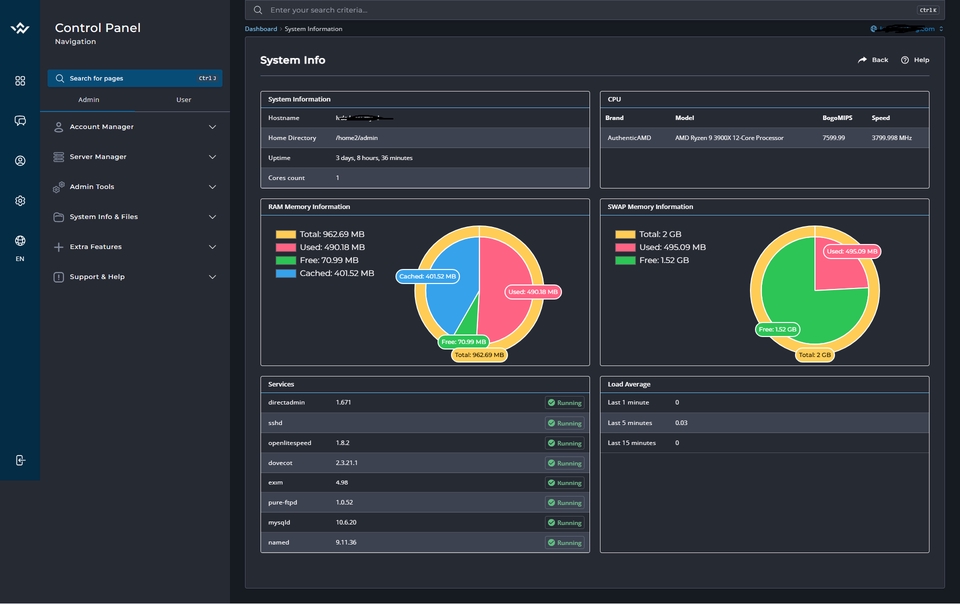
Task: Click the dovecot Running status badge
Action: click(x=564, y=463)
